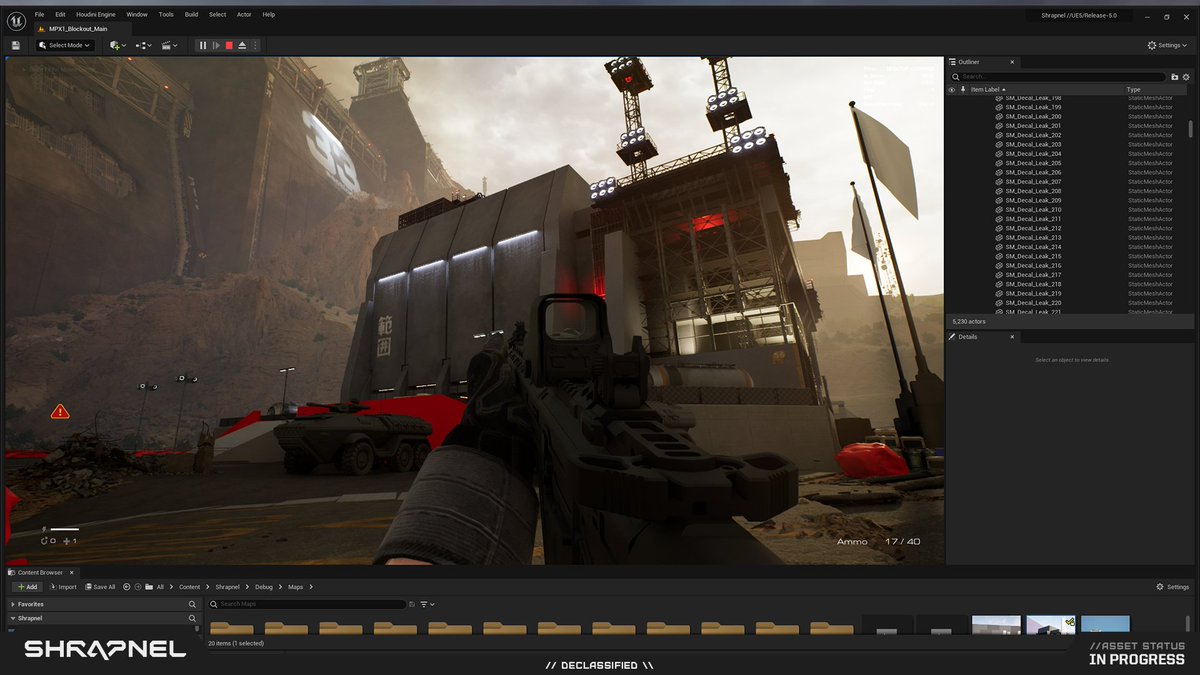
Task: Close the Outliner tab
Action: (1012, 62)
